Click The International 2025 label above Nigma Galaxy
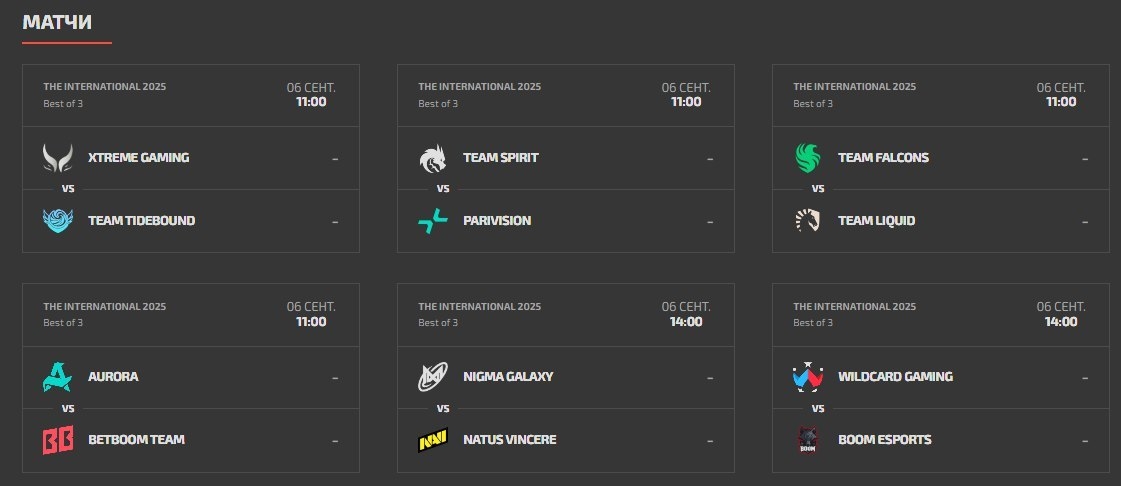The height and width of the screenshot is (486, 1121). [479, 306]
